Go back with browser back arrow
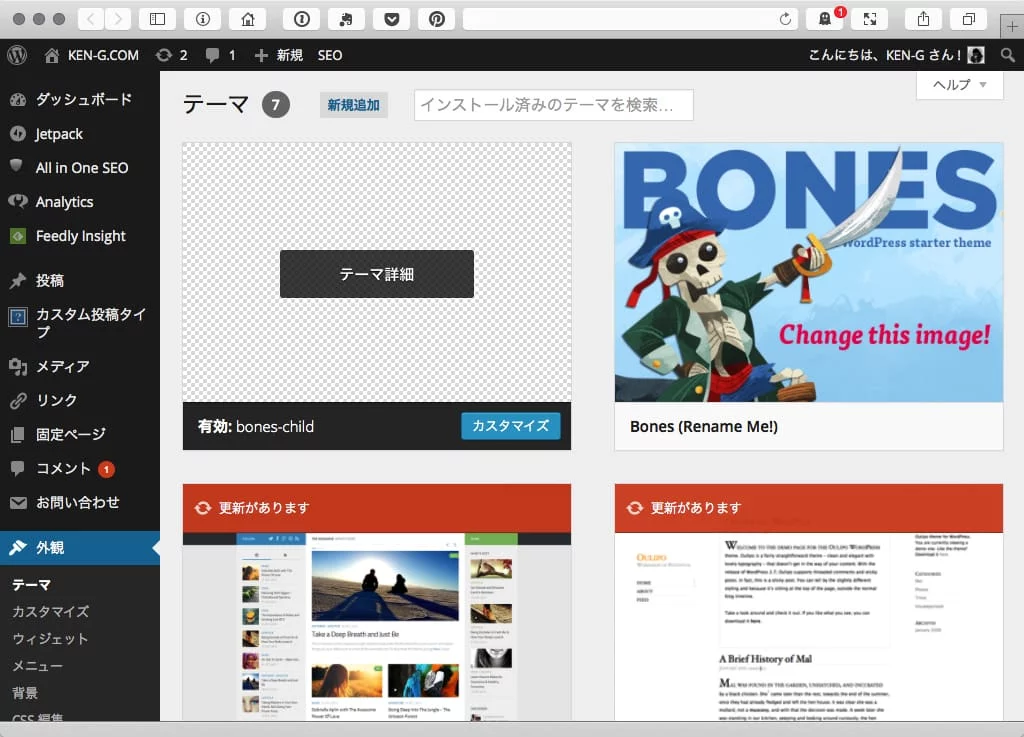Viewport: 1024px width, 737px height. tap(91, 19)
